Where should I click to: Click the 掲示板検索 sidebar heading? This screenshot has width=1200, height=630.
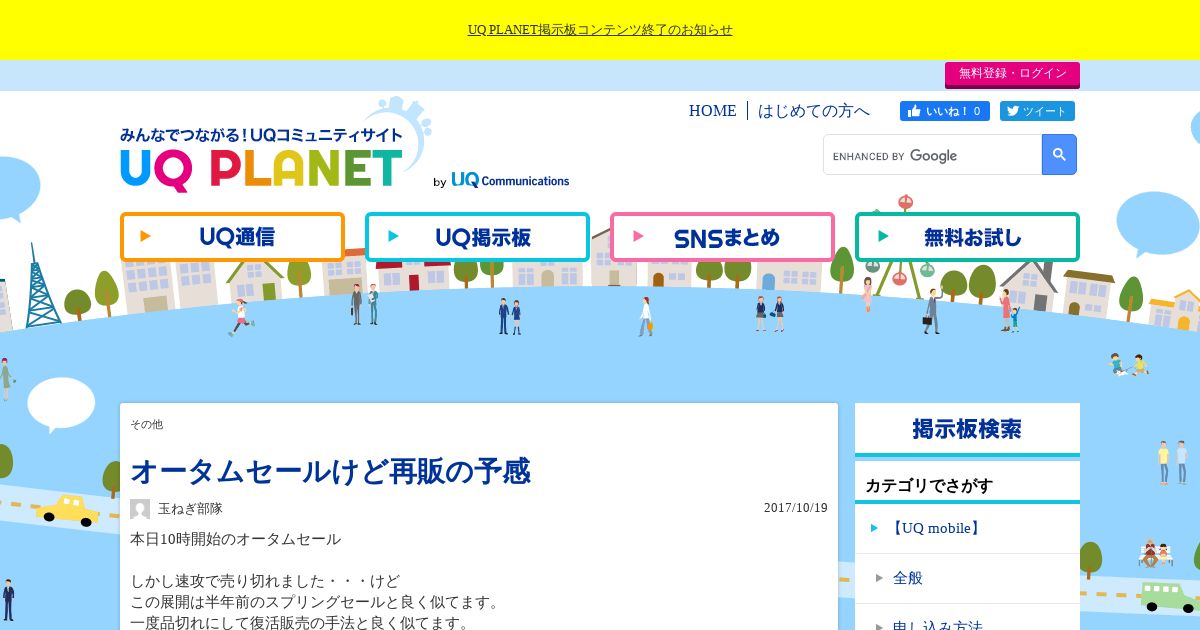point(967,429)
